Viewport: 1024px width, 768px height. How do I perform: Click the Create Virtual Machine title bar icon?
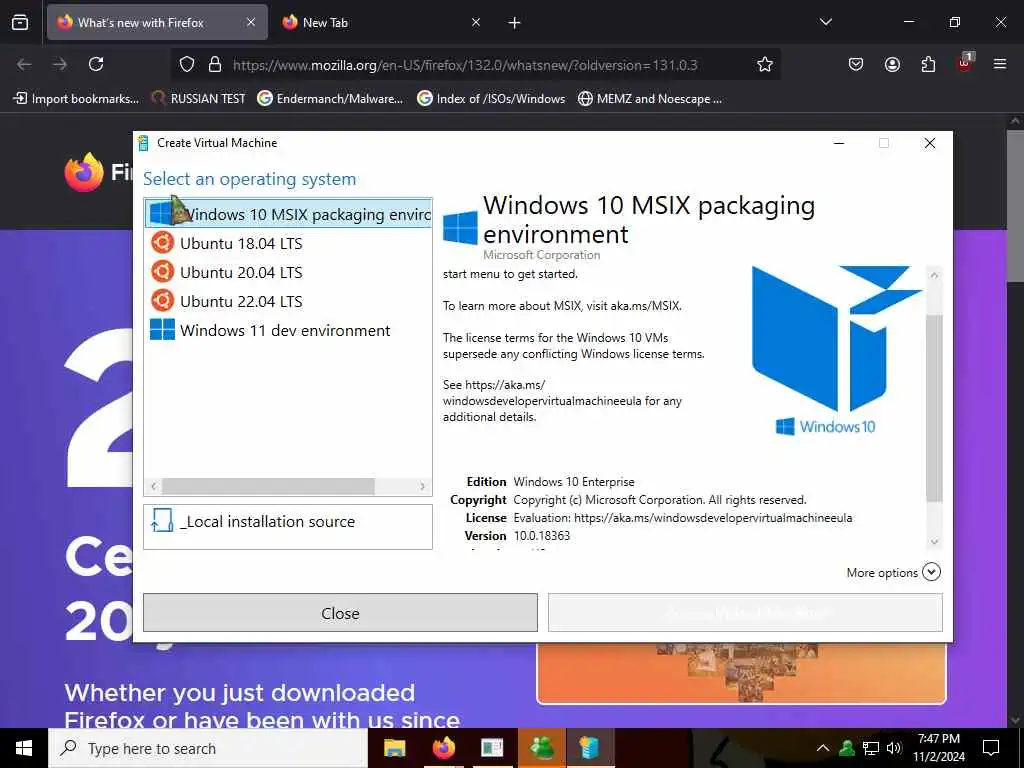pyautogui.click(x=144, y=143)
